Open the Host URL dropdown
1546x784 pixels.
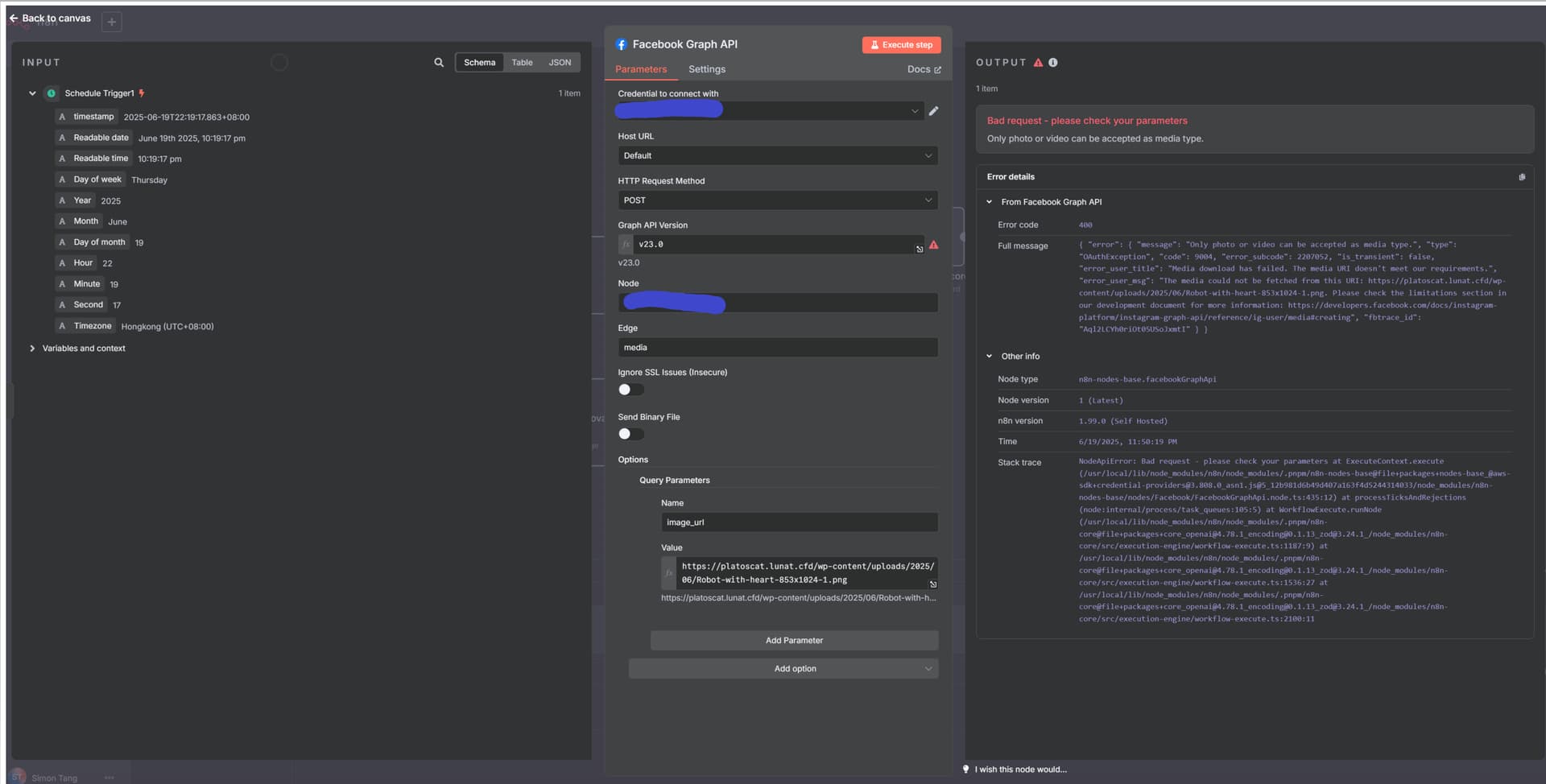click(778, 156)
